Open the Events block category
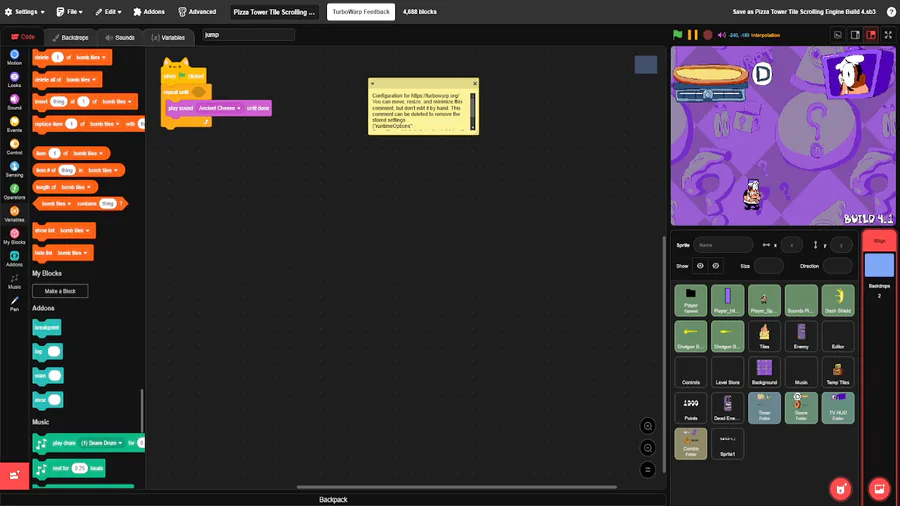 click(x=14, y=124)
